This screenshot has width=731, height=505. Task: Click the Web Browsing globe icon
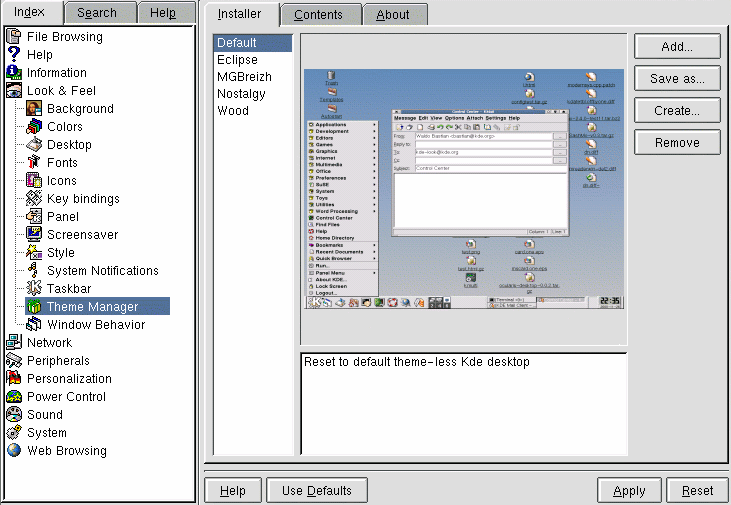[x=14, y=451]
